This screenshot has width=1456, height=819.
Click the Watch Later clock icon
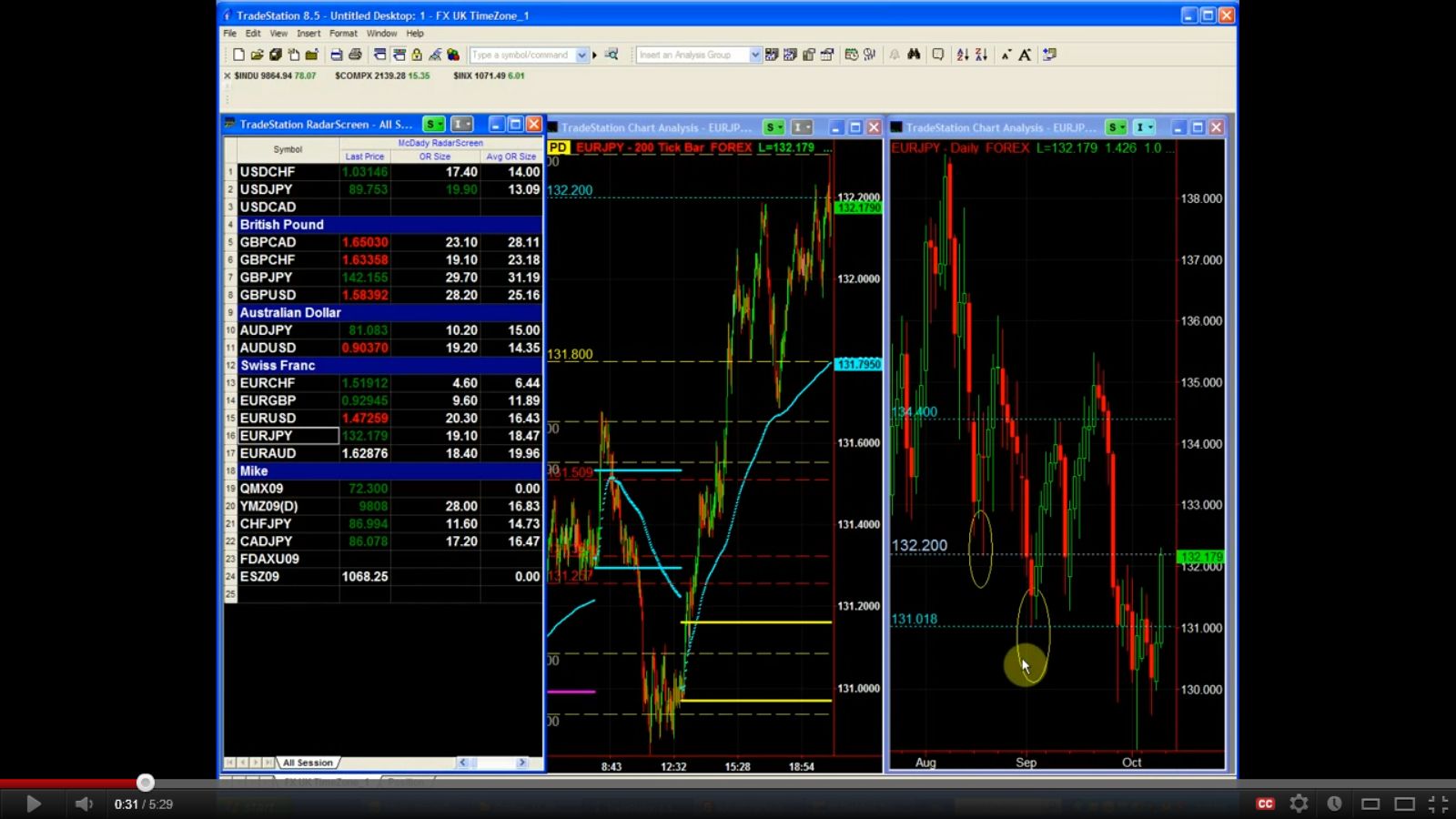pyautogui.click(x=1334, y=804)
